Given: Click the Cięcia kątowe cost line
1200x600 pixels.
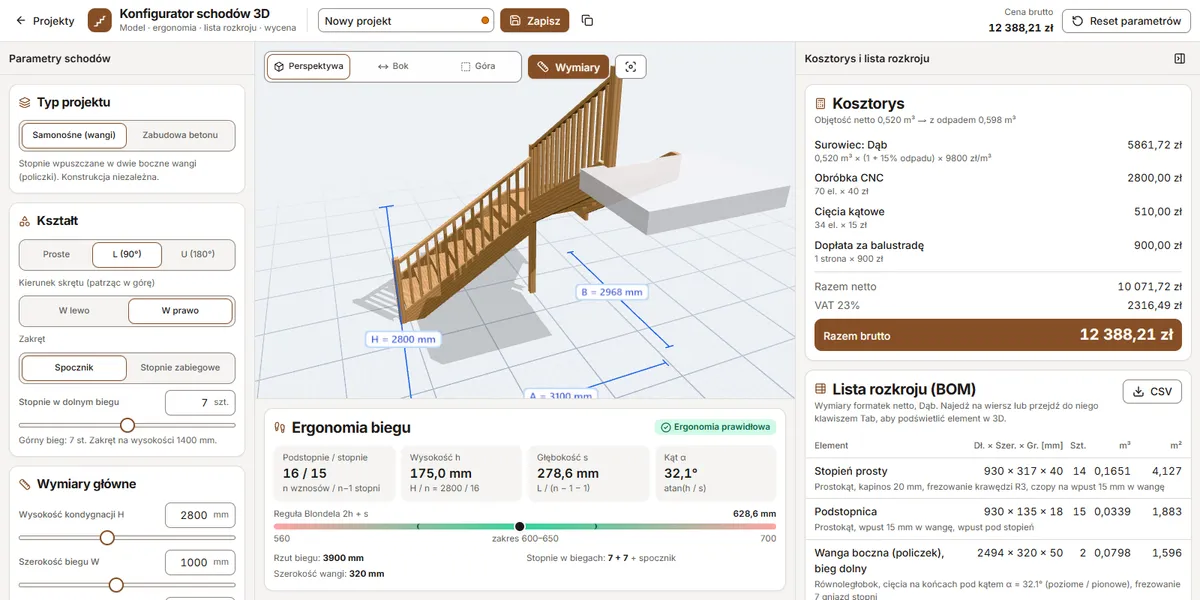Looking at the screenshot, I should (997, 218).
